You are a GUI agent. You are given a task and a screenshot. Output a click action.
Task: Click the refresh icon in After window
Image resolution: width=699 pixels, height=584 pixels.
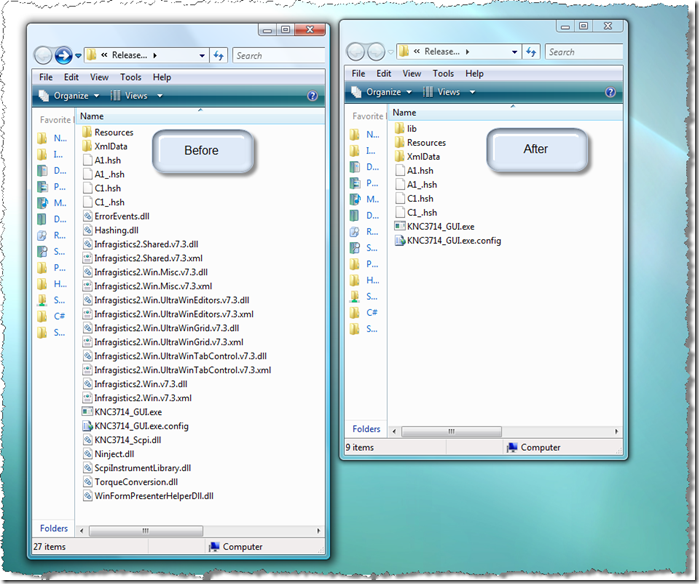[531, 52]
